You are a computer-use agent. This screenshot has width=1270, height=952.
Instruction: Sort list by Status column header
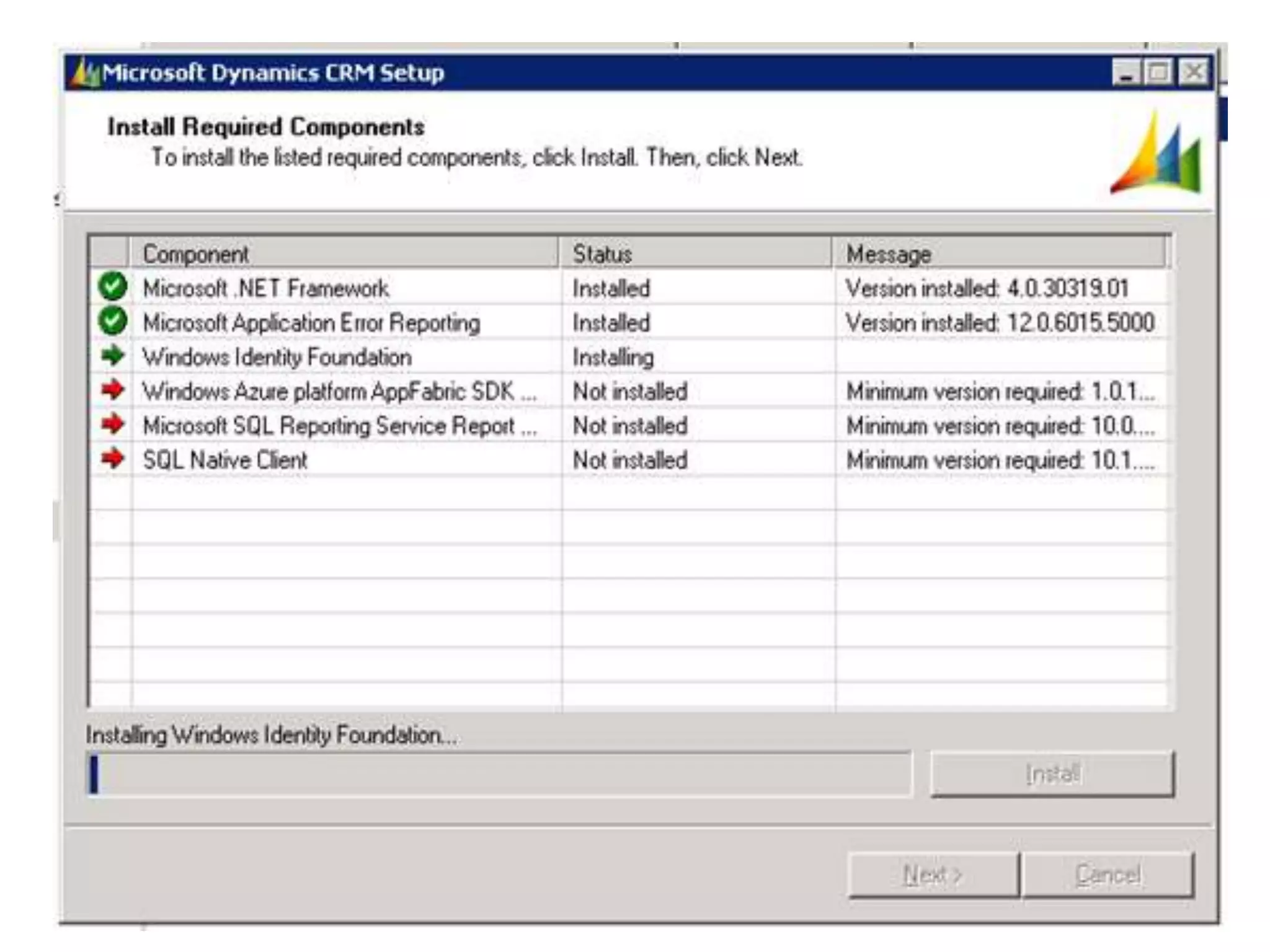695,253
